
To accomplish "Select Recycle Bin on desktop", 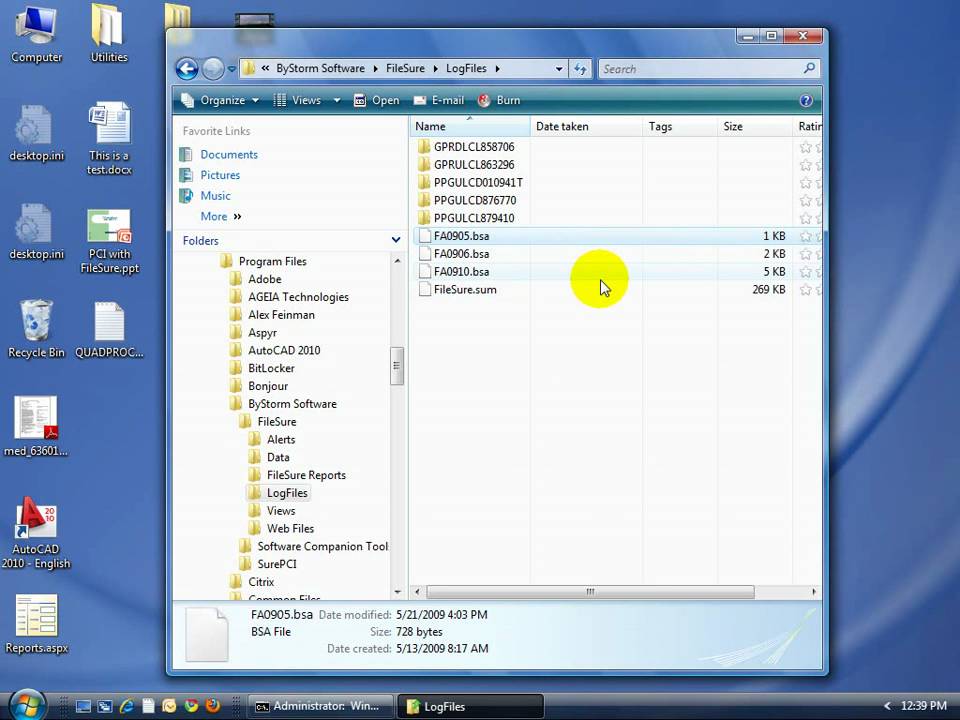I will pyautogui.click(x=36, y=329).
